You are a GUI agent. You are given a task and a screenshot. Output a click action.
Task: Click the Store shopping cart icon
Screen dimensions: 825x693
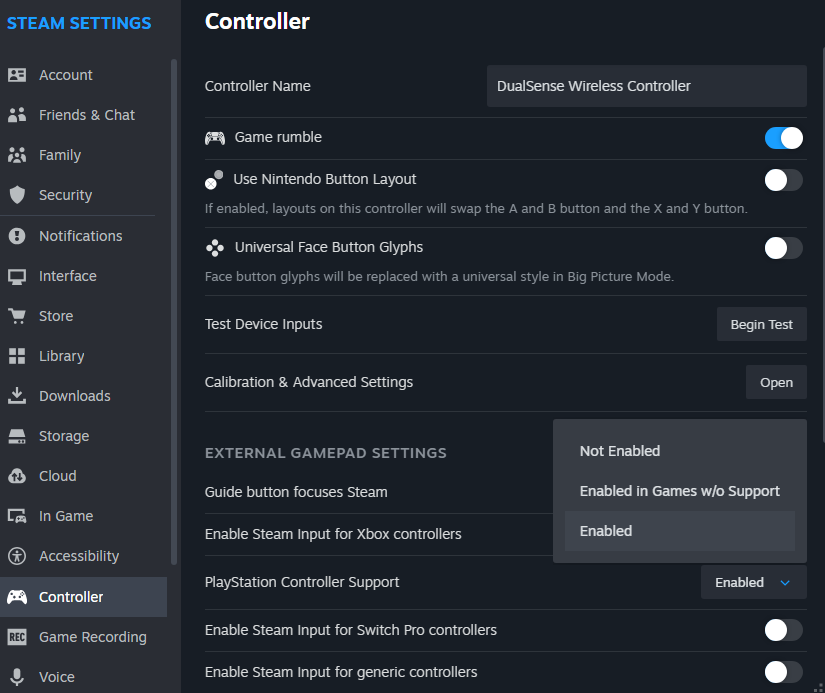(17, 316)
